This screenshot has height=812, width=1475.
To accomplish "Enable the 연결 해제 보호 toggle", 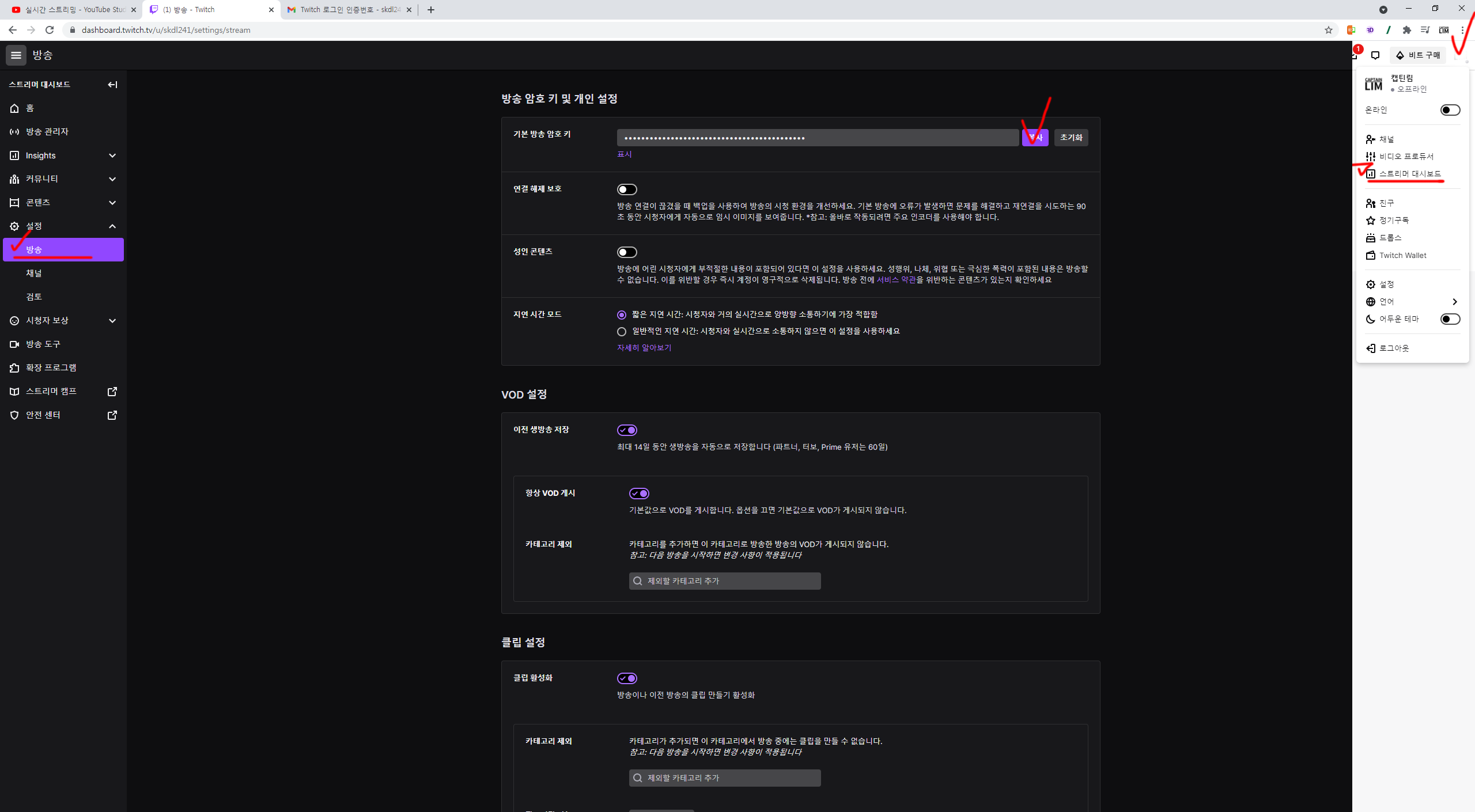I will coord(627,189).
